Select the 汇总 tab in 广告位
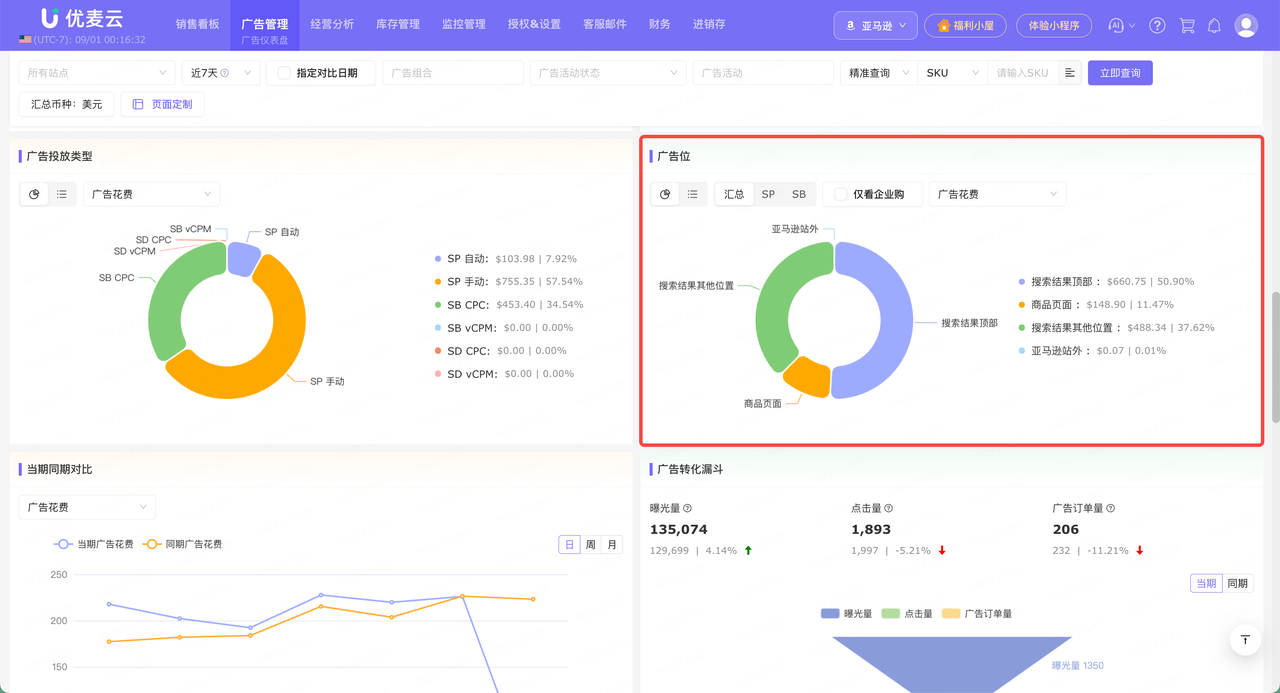This screenshot has width=1280, height=693. point(734,194)
